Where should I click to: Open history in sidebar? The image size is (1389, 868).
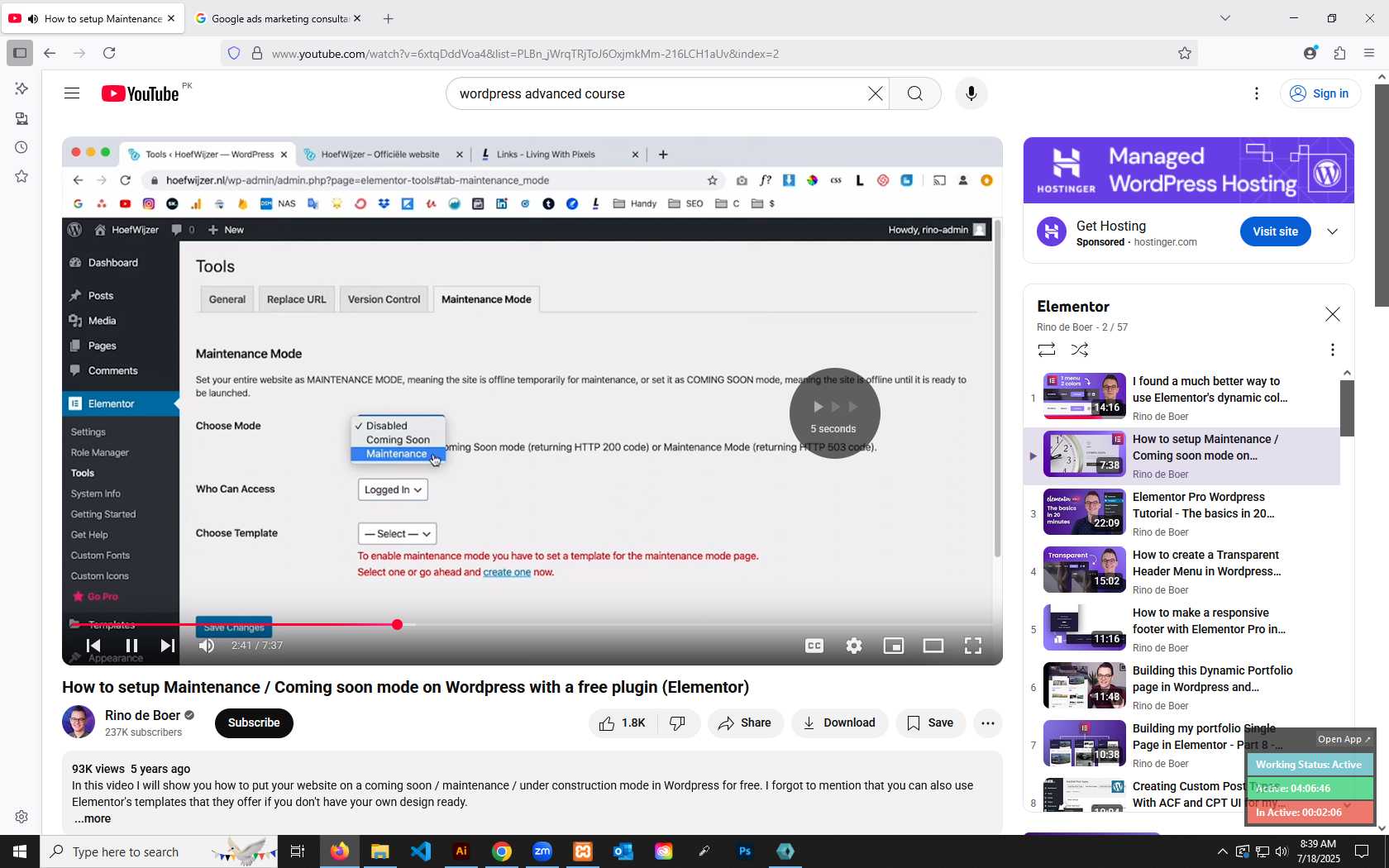click(x=21, y=148)
